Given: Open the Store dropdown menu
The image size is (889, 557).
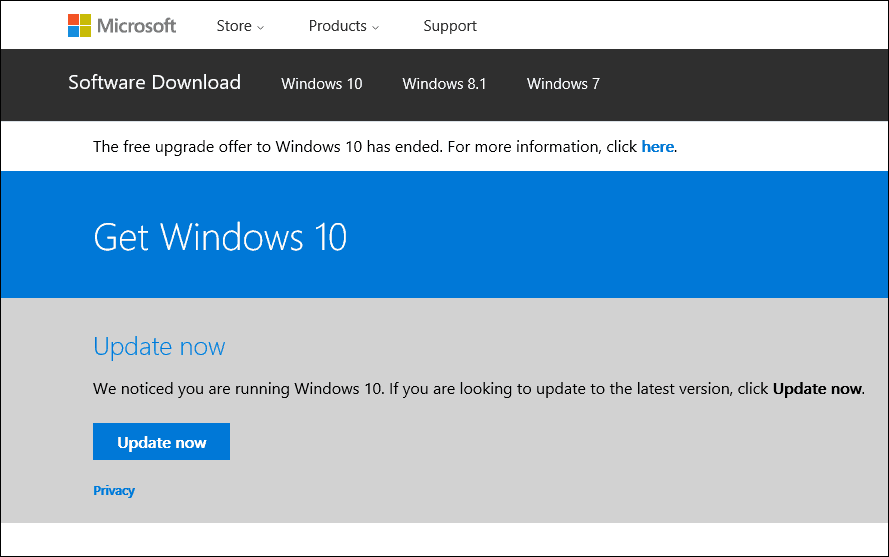Looking at the screenshot, I should click(x=240, y=26).
